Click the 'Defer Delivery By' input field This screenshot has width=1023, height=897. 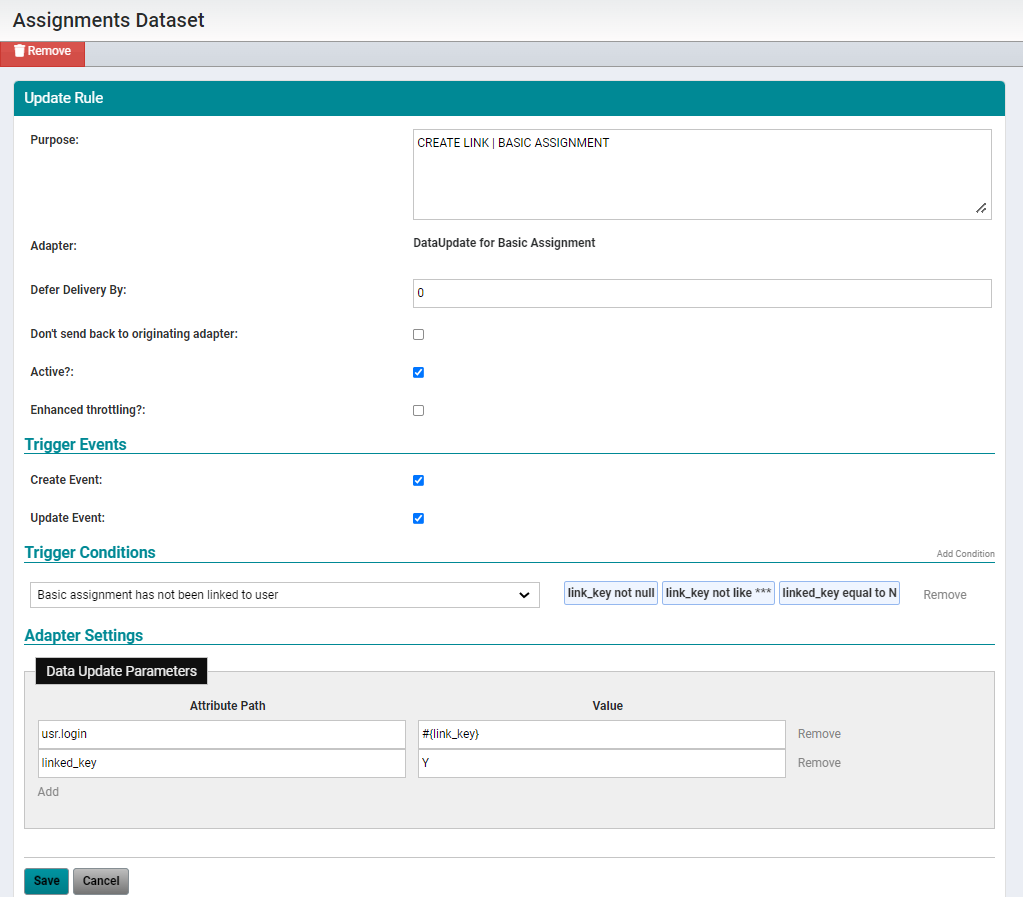(x=700, y=292)
